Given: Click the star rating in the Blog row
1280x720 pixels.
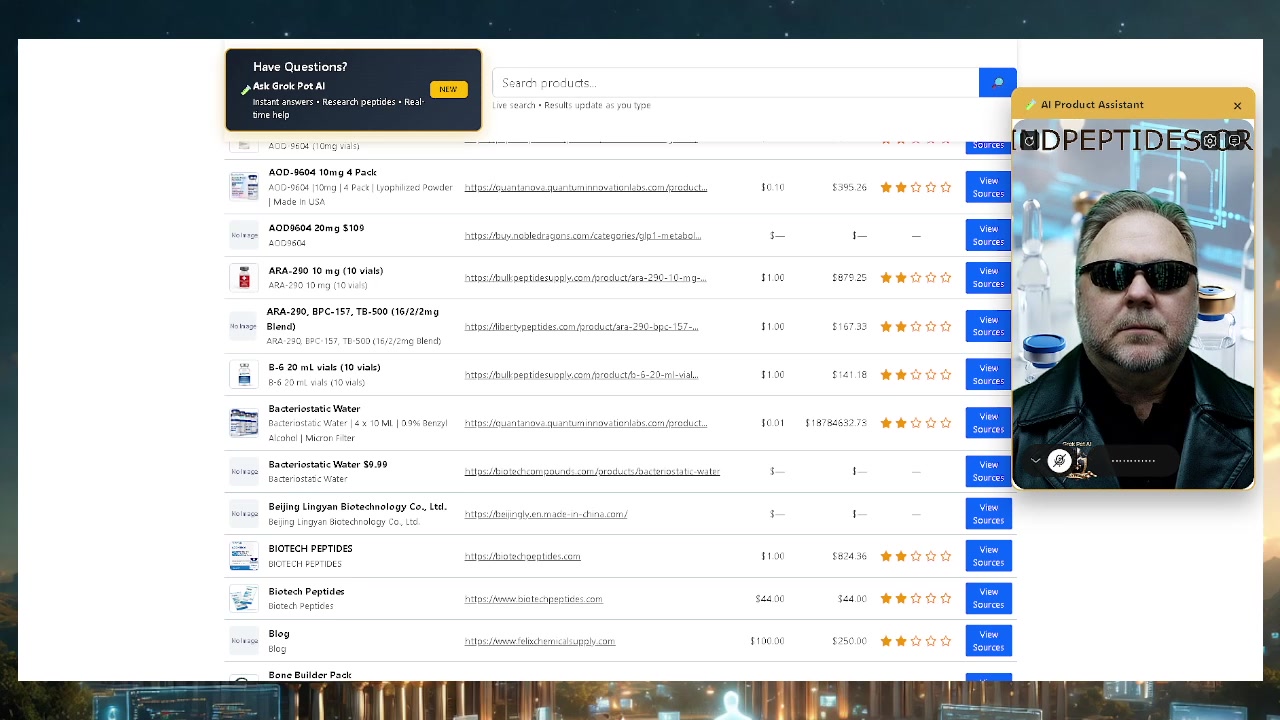Looking at the screenshot, I should click(x=915, y=641).
